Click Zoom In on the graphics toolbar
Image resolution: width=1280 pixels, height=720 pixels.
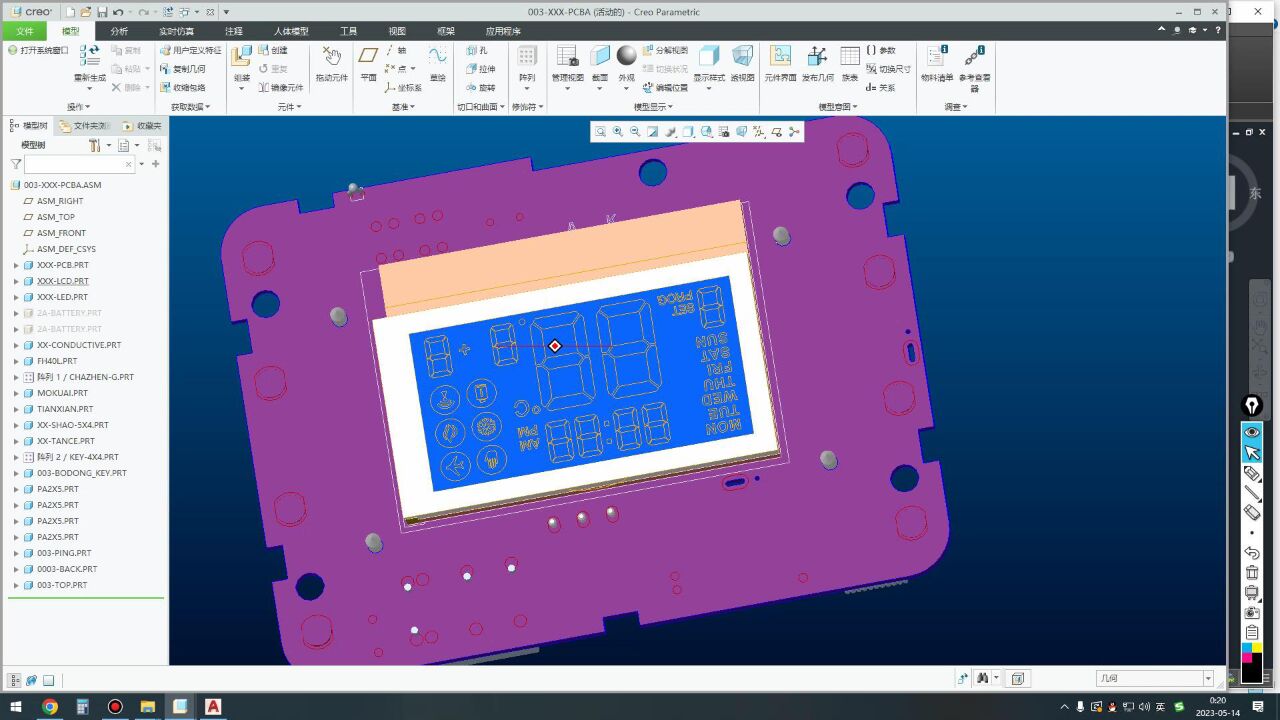click(x=617, y=131)
